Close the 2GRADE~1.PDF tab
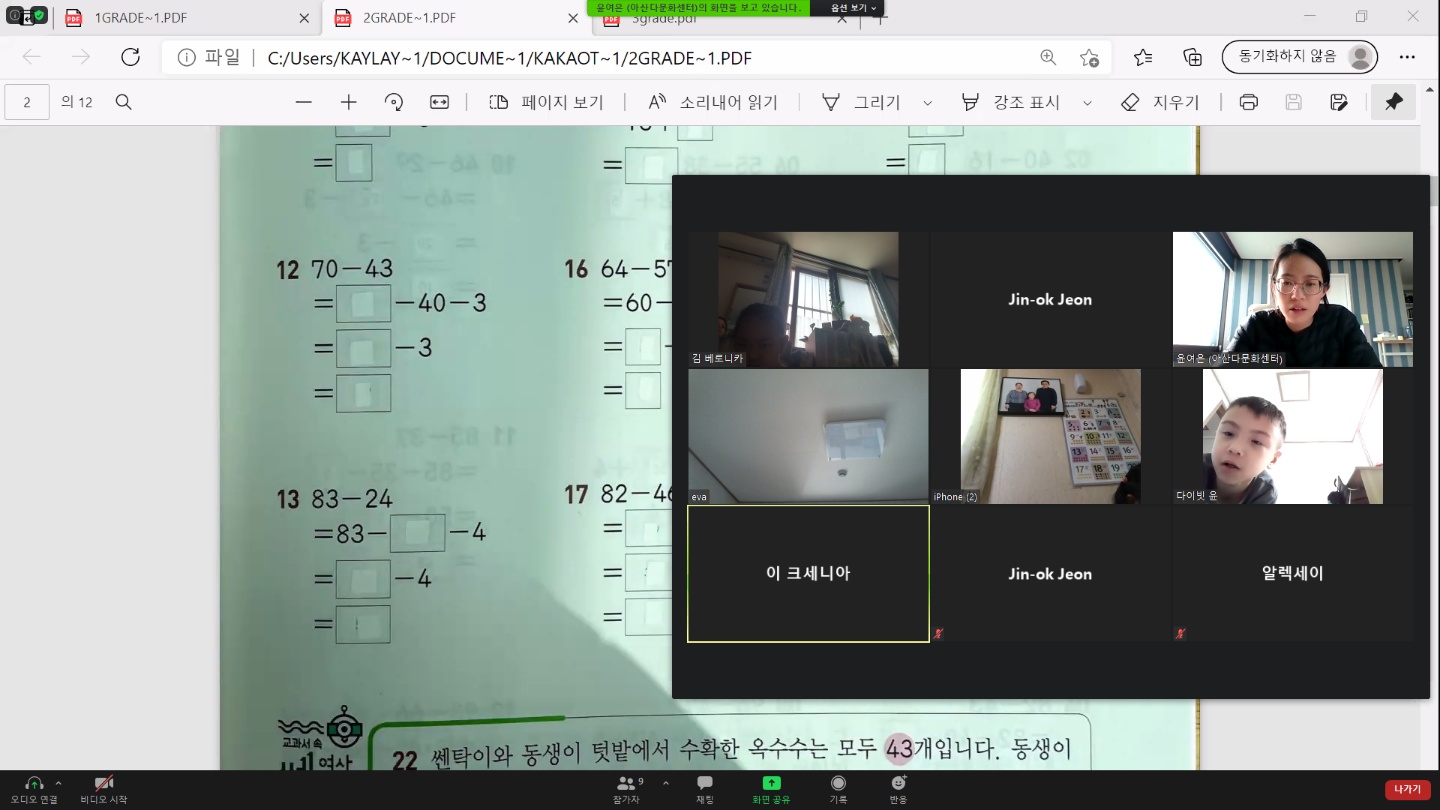This screenshot has width=1440, height=810. (573, 18)
